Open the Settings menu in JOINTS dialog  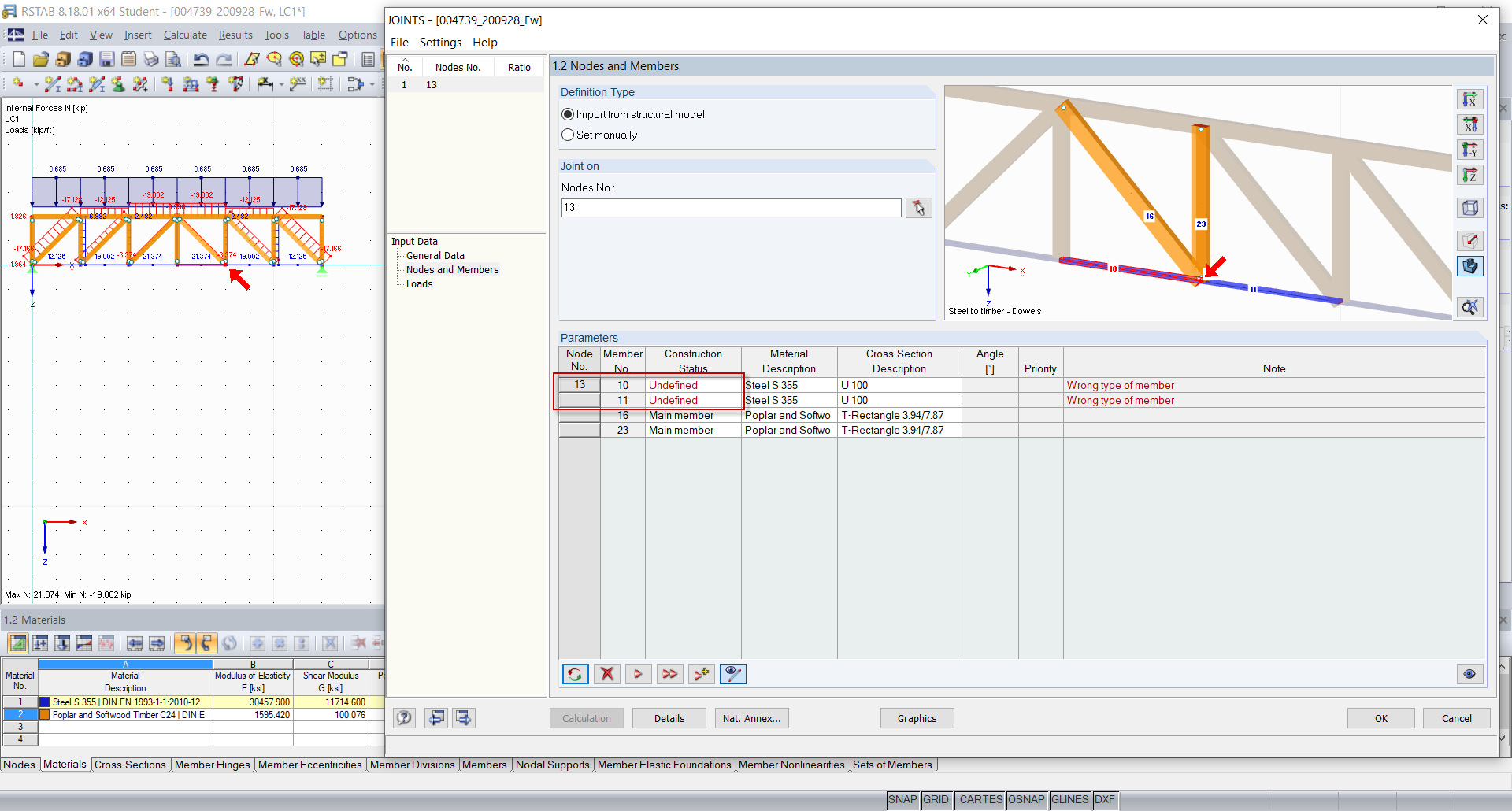tap(440, 42)
